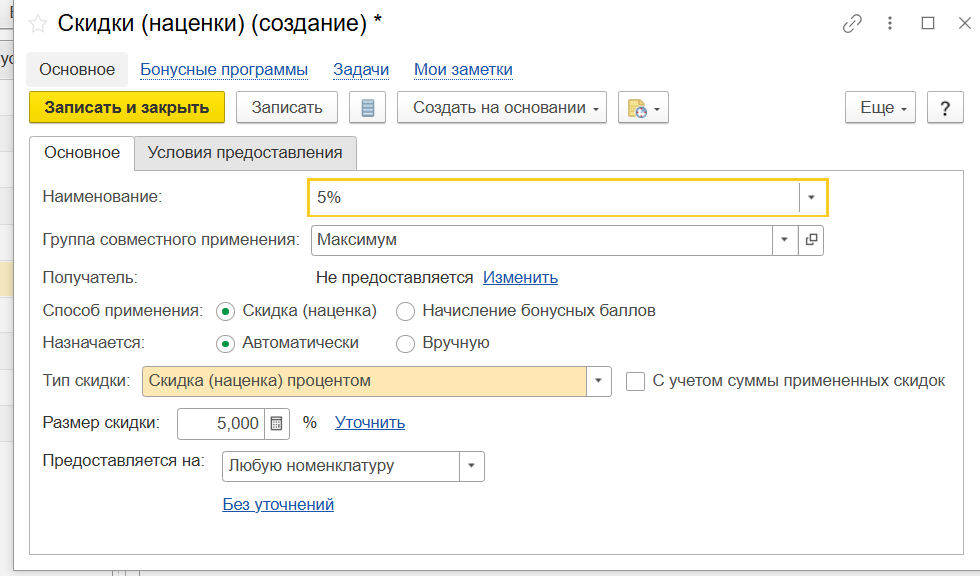Open the window options kebab menu

click(891, 24)
